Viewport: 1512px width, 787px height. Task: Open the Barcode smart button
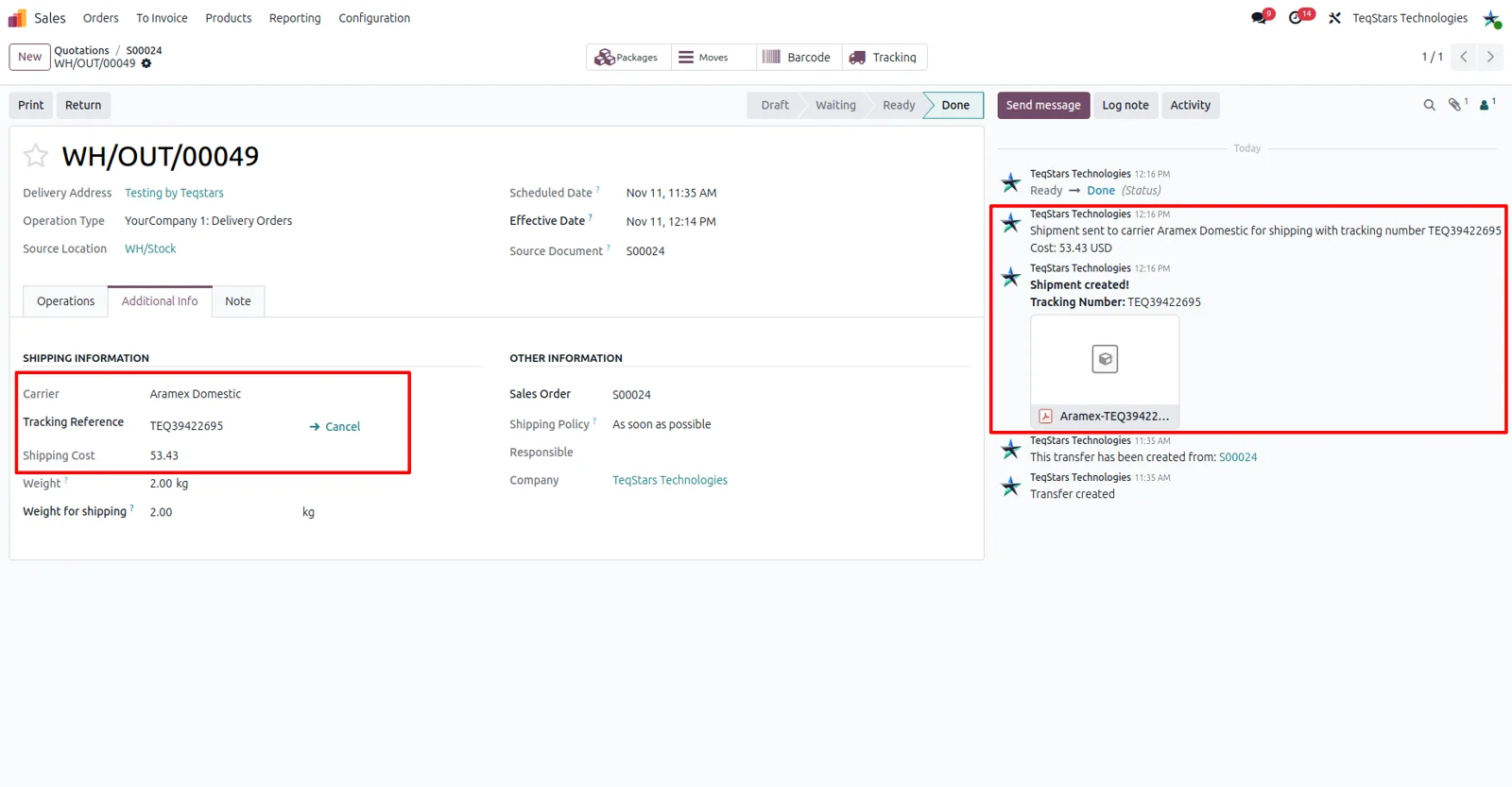797,58
